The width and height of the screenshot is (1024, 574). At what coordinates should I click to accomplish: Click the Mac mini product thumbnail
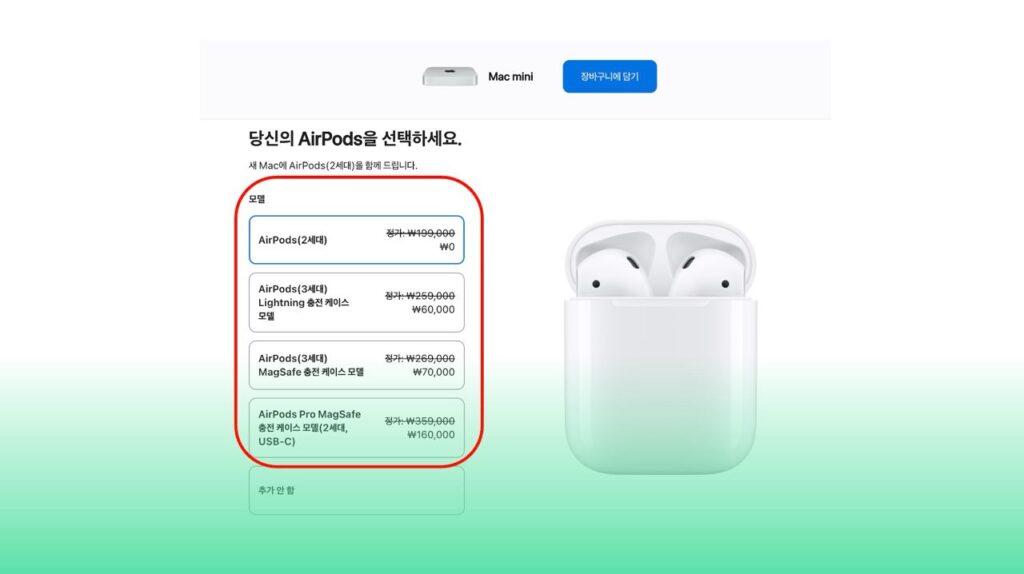[449, 76]
